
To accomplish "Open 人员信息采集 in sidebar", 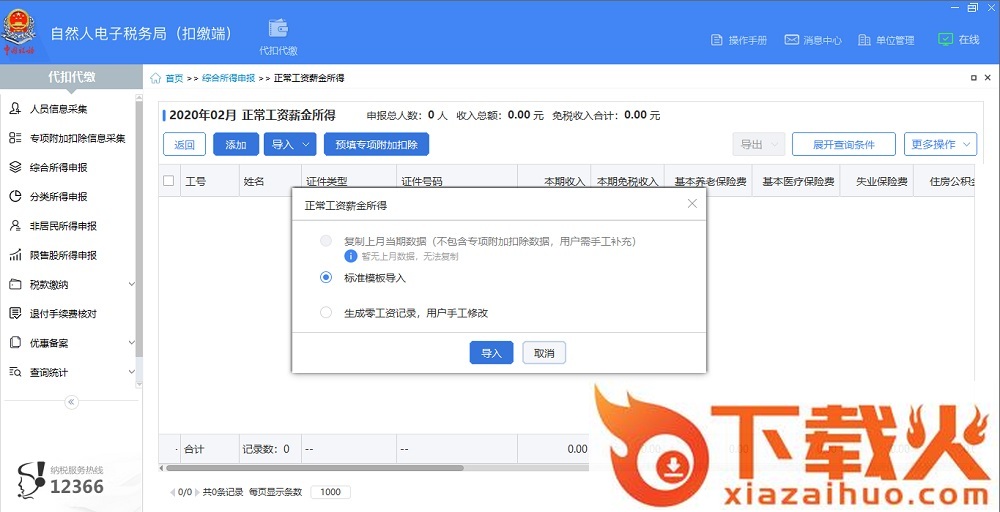I will [58, 109].
